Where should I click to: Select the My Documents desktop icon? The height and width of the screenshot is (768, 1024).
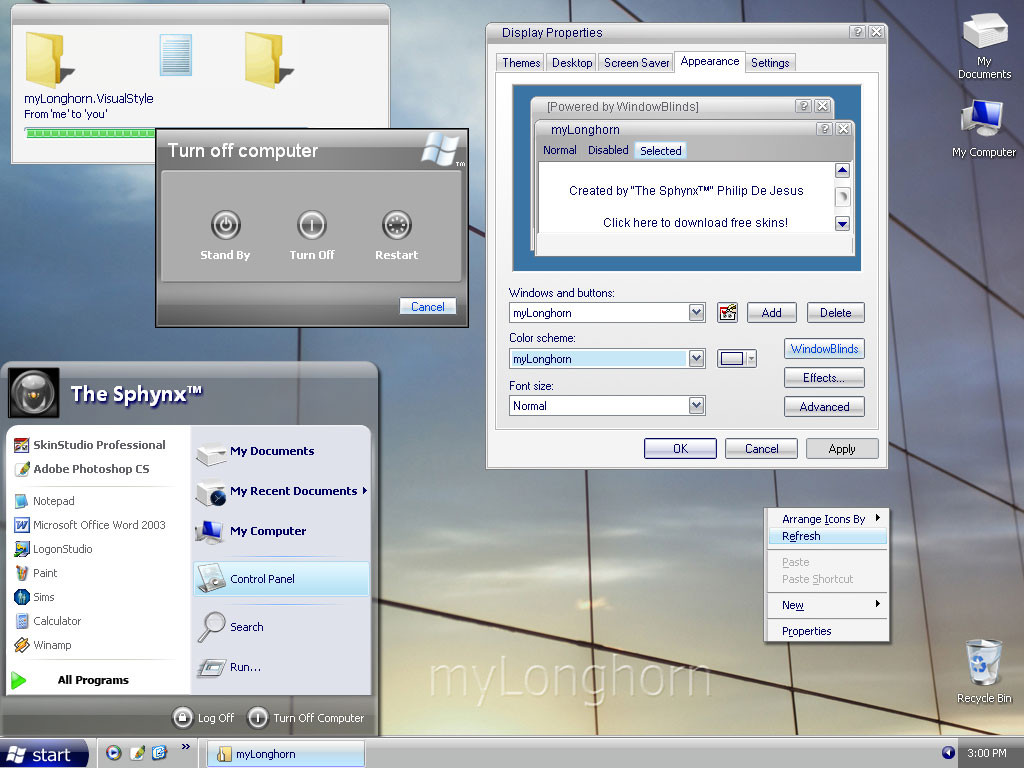[984, 47]
